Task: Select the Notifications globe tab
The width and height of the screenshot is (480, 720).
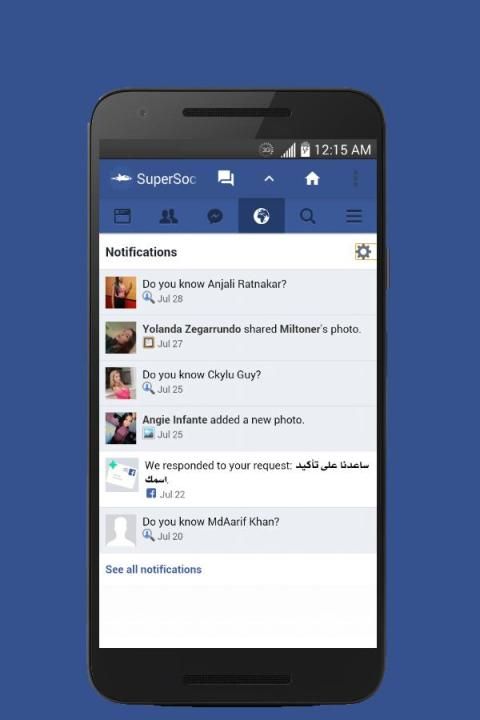Action: pos(261,216)
